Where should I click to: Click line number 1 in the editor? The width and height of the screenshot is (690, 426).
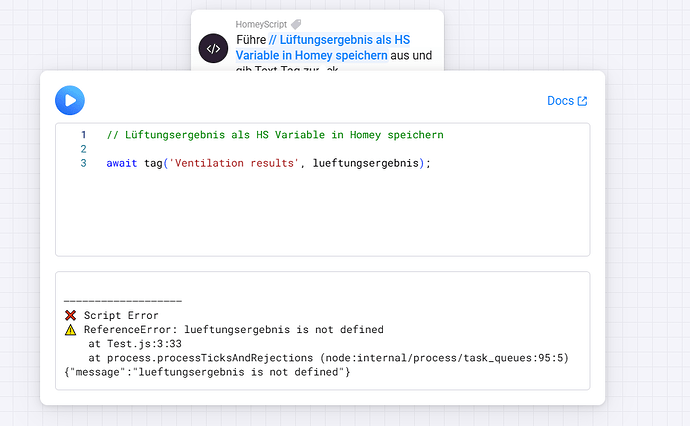coord(84,135)
